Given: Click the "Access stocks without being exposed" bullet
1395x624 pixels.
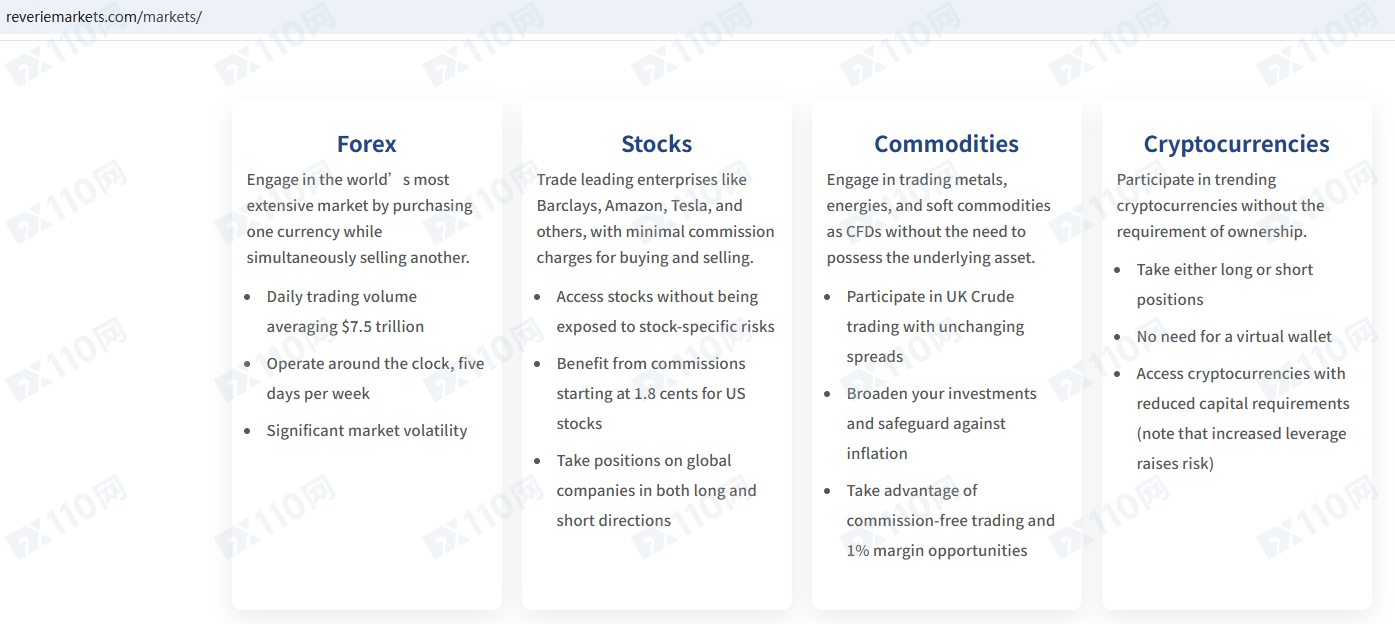Looking at the screenshot, I should 665,311.
